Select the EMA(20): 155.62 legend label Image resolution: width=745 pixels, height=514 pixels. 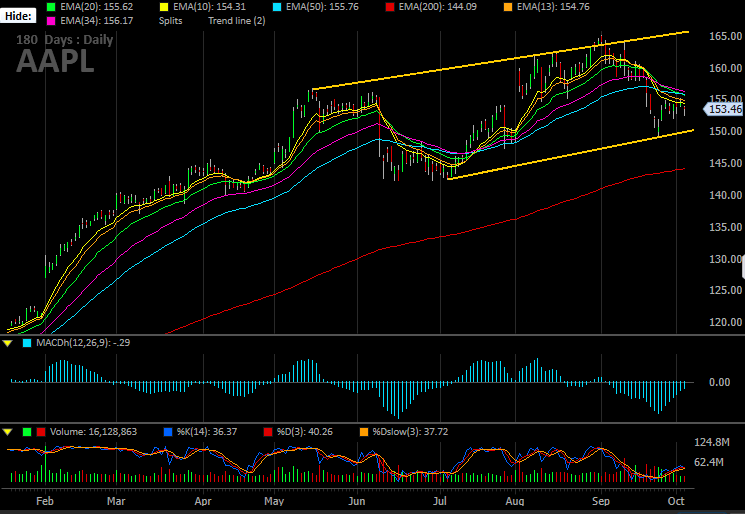[96, 7]
